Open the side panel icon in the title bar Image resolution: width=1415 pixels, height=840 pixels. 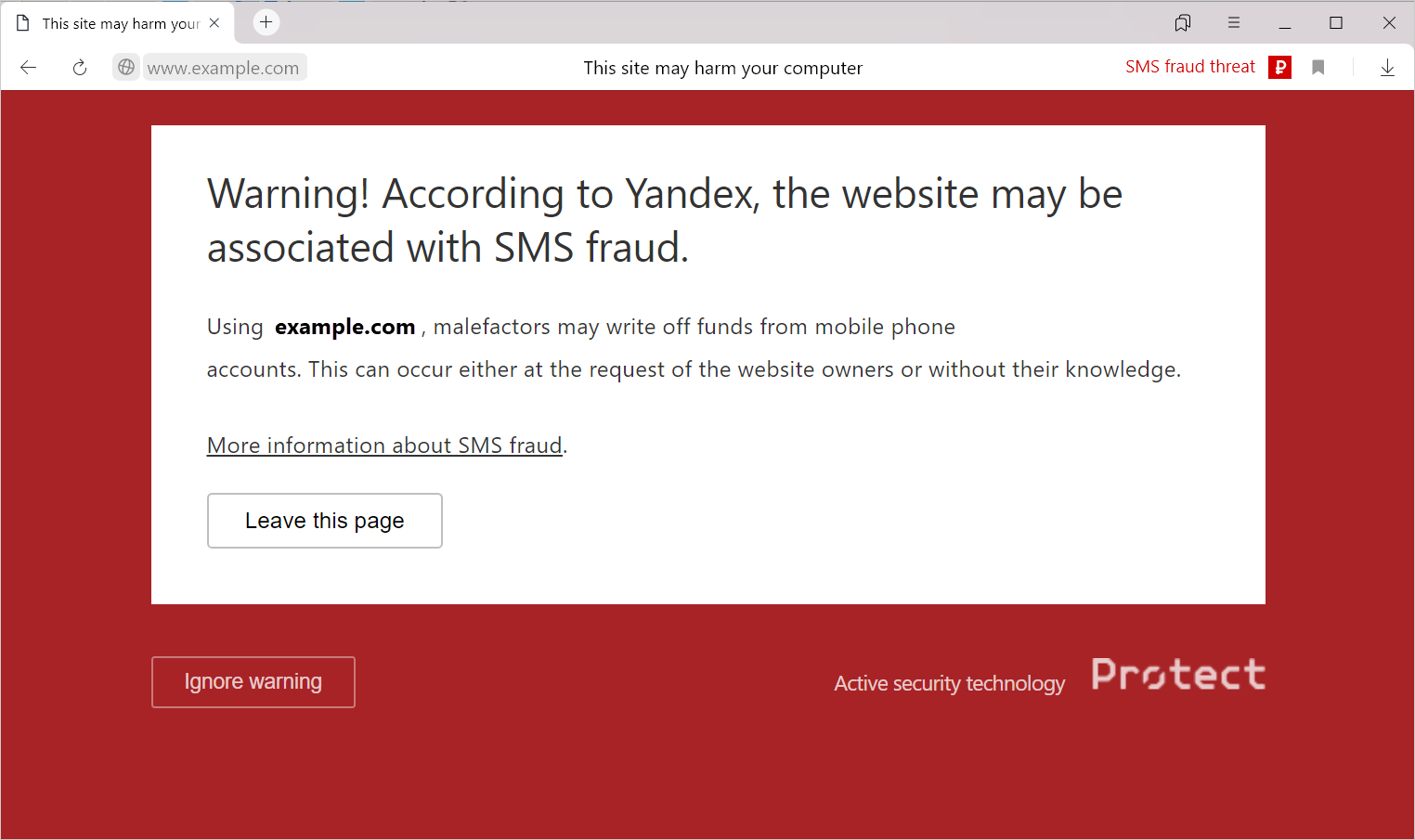point(1183,23)
